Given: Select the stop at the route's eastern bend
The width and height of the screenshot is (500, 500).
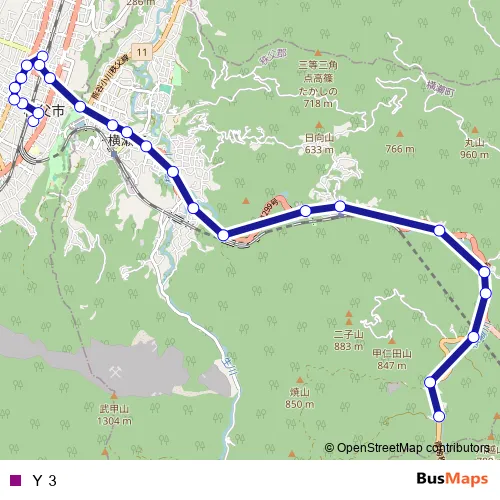Looking at the screenshot, I should coord(484,272).
